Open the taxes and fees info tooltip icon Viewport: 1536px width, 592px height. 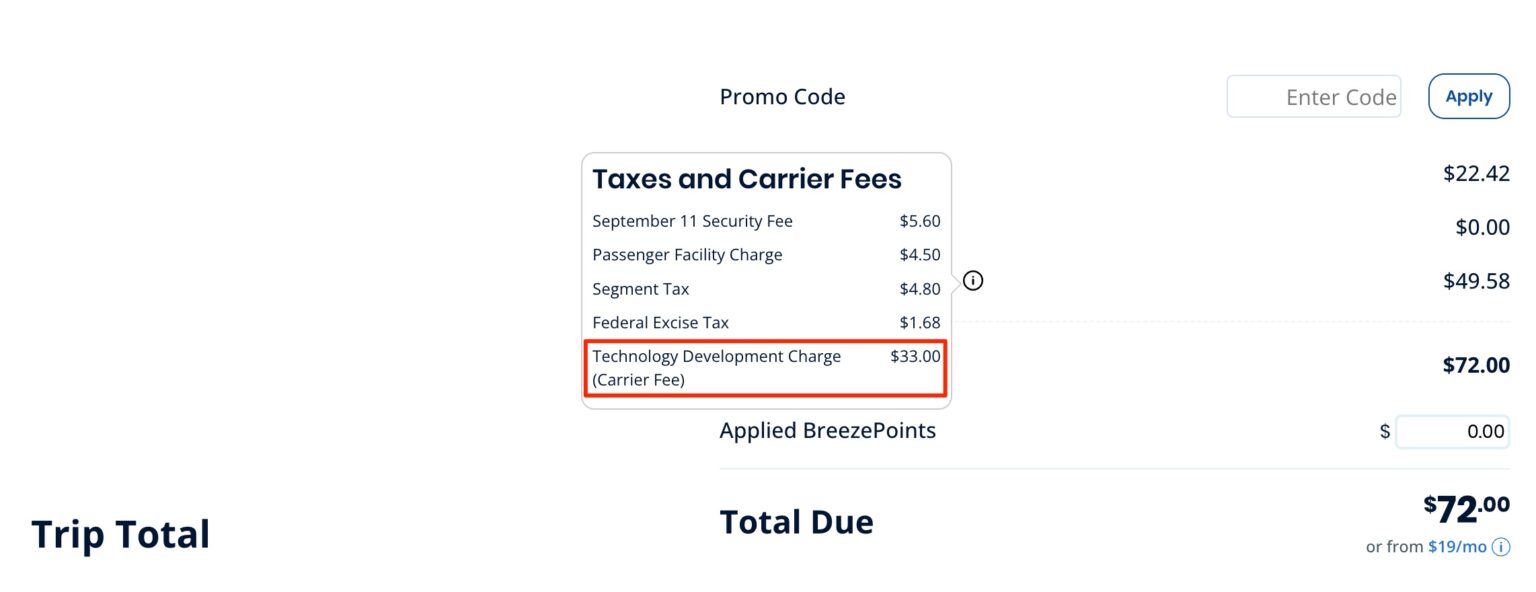pyautogui.click(x=971, y=281)
